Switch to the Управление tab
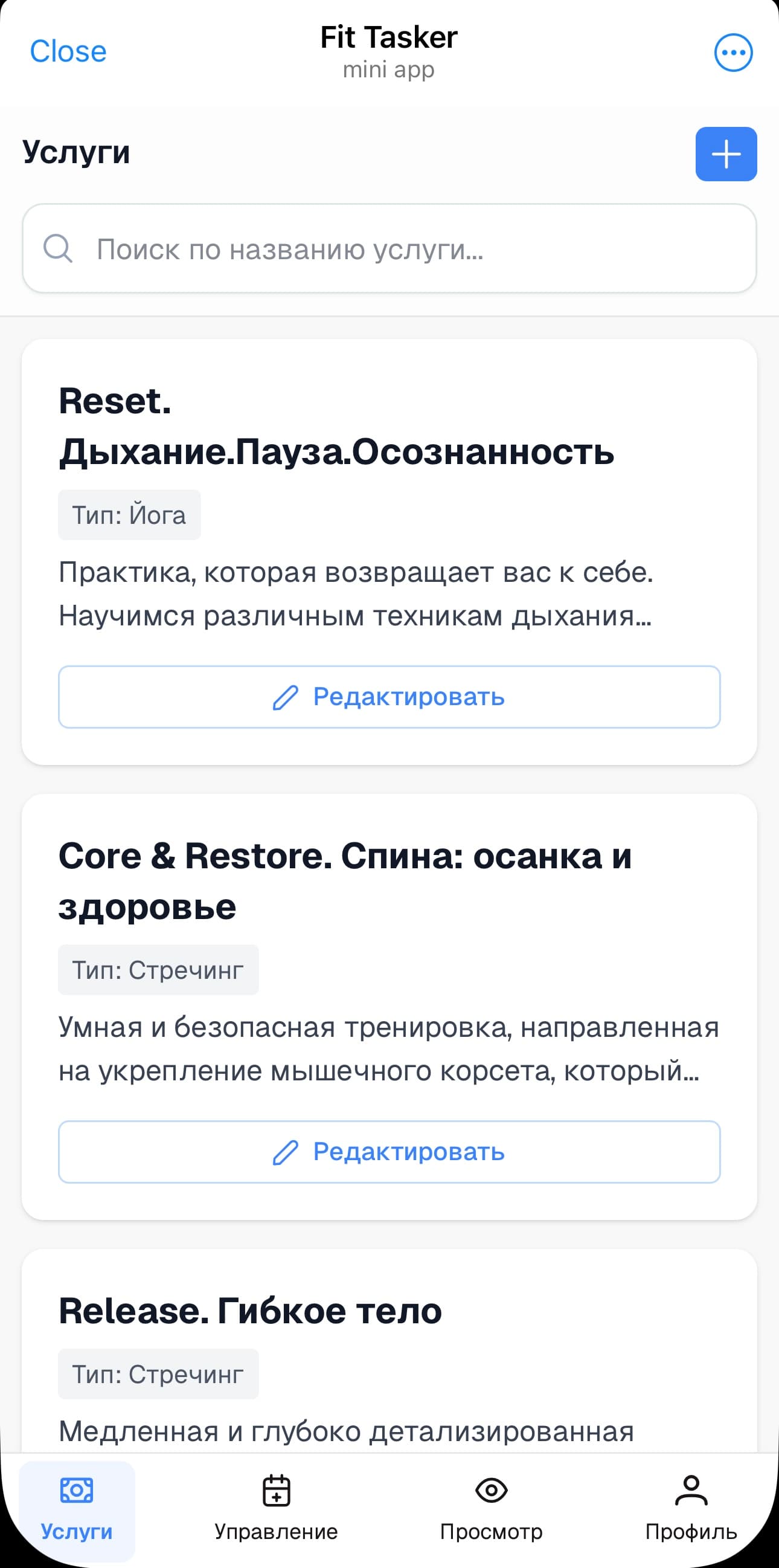 click(277, 1509)
